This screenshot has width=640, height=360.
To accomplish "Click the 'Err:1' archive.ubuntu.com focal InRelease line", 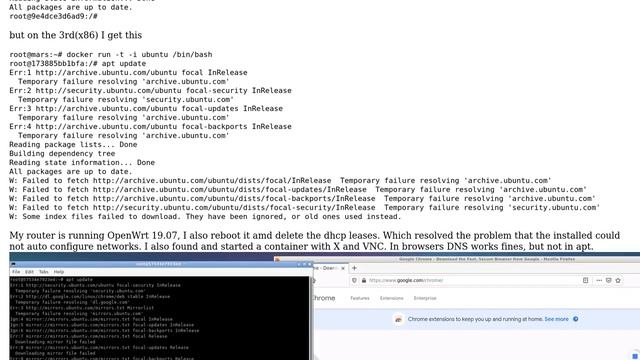I will click(x=128, y=72).
